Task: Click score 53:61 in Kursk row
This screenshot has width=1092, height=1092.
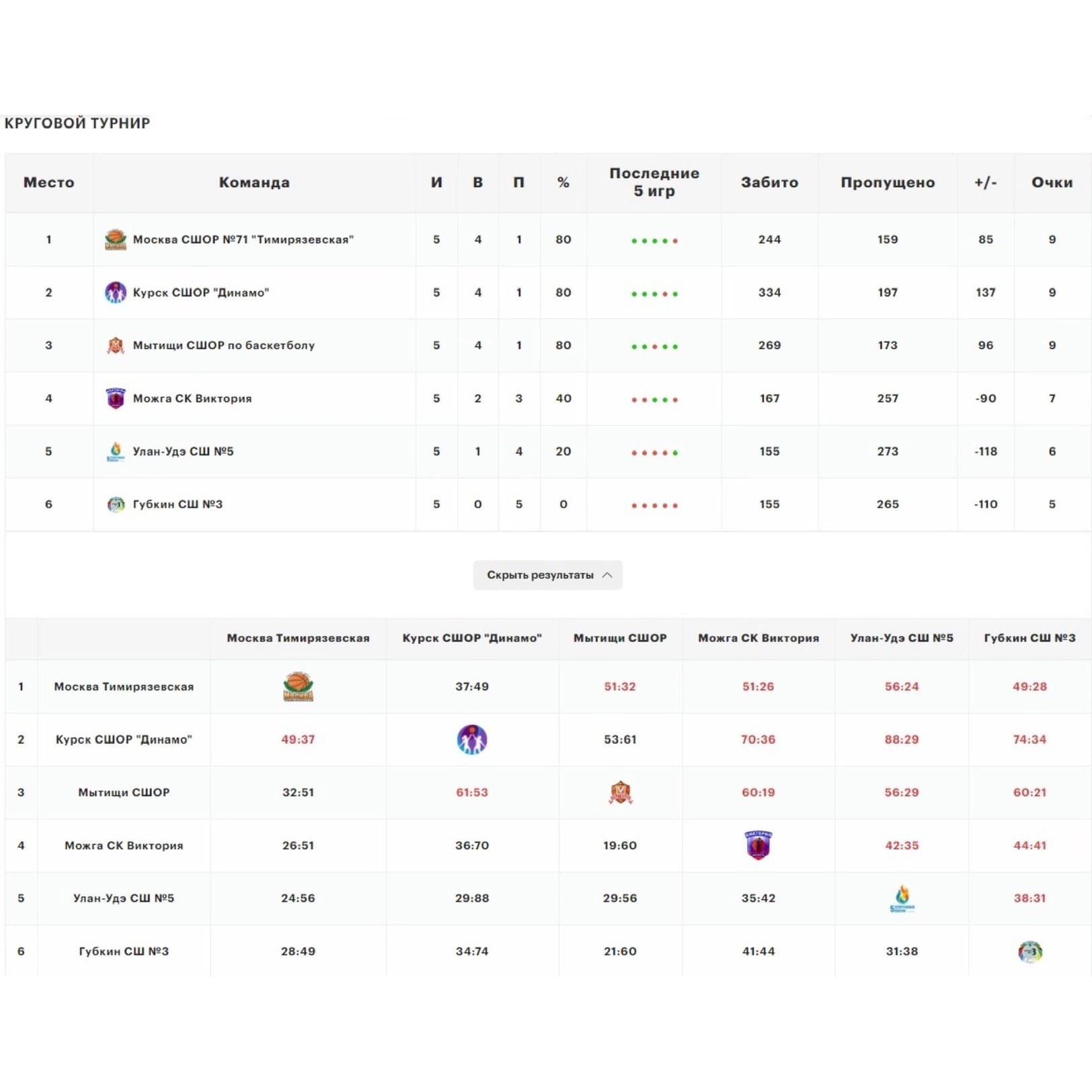Action: click(x=620, y=740)
